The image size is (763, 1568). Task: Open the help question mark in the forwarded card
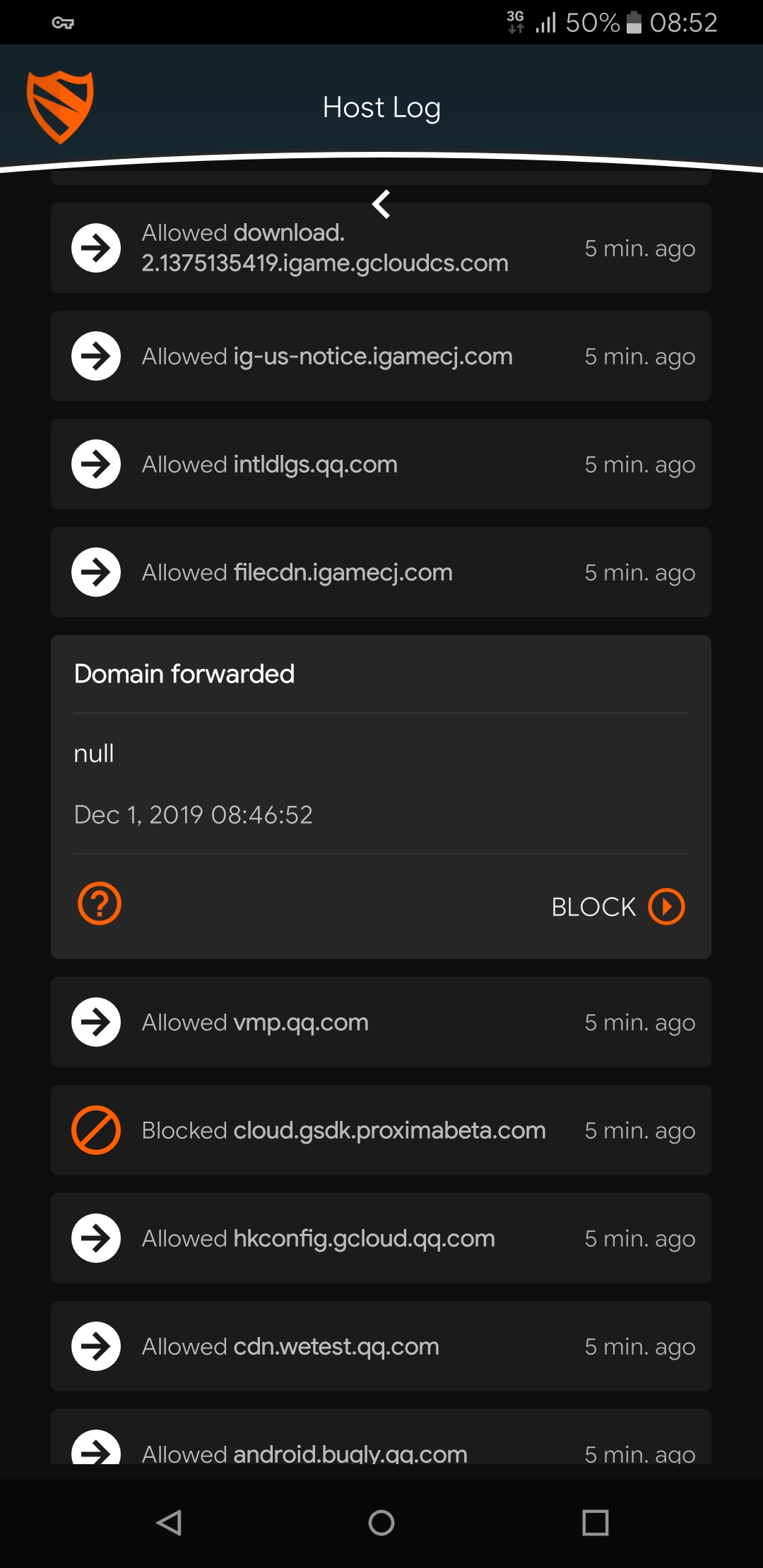(99, 905)
